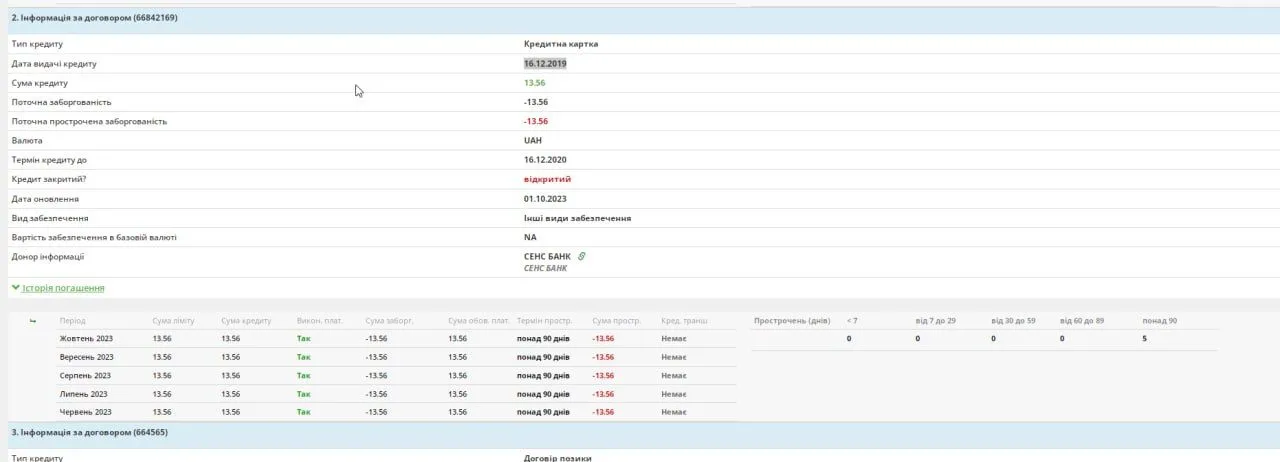Click section header for contract 66842169
Screen dimensions: 1280x462
[x=94, y=17]
